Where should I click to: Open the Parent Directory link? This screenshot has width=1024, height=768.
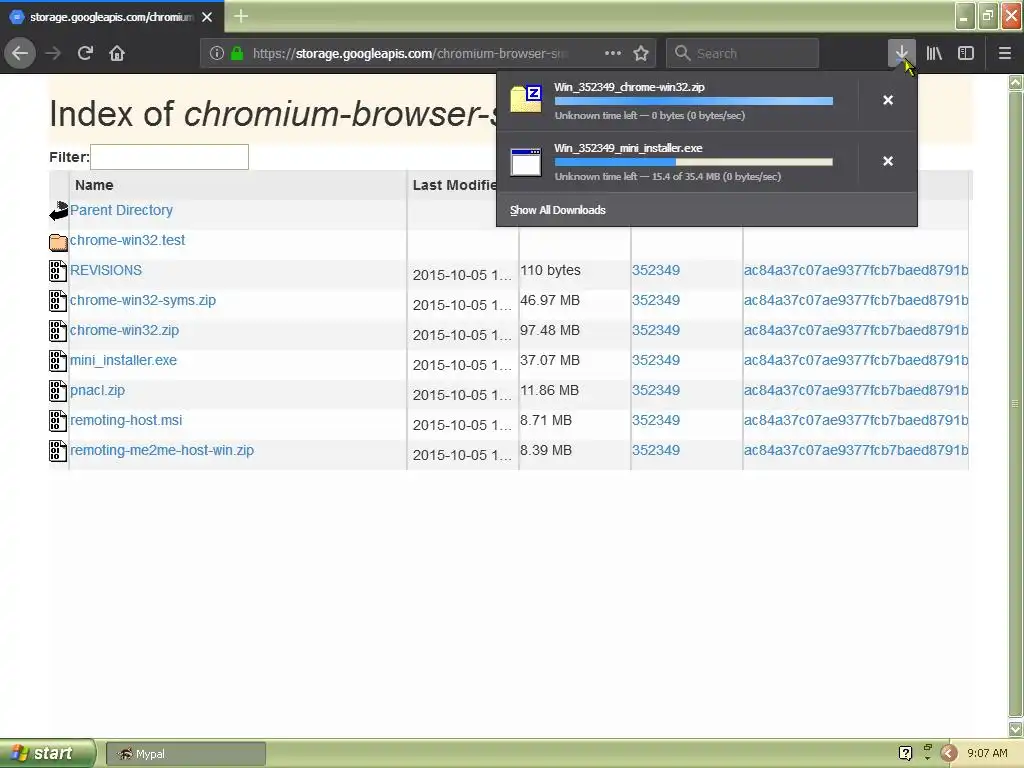coord(121,210)
